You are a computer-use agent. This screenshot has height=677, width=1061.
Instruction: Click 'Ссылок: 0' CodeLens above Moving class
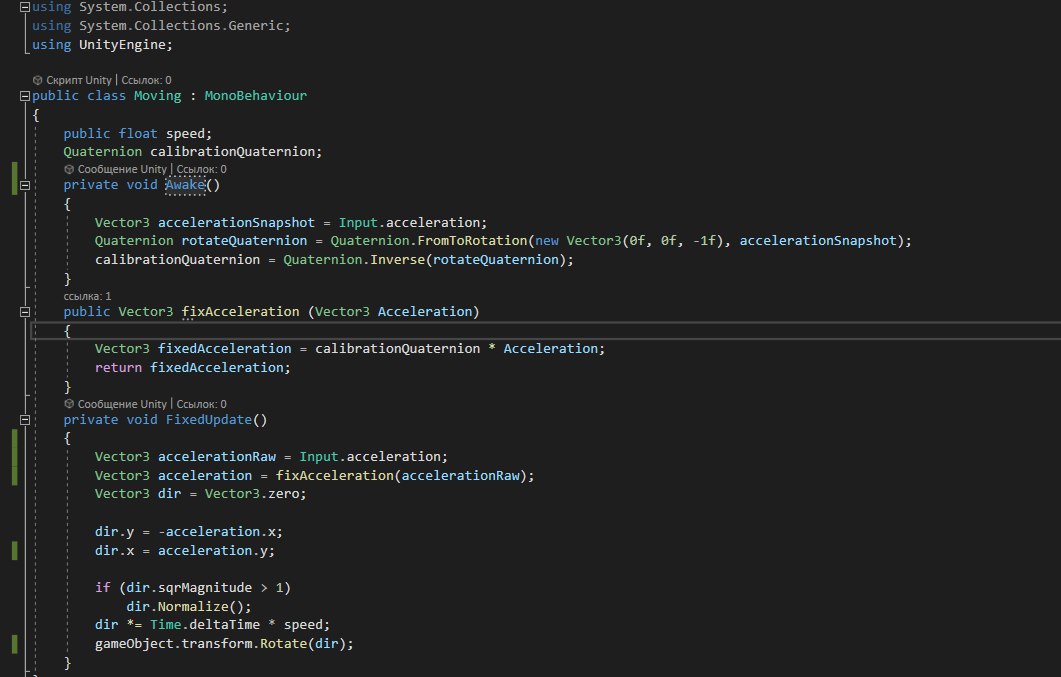[146, 80]
